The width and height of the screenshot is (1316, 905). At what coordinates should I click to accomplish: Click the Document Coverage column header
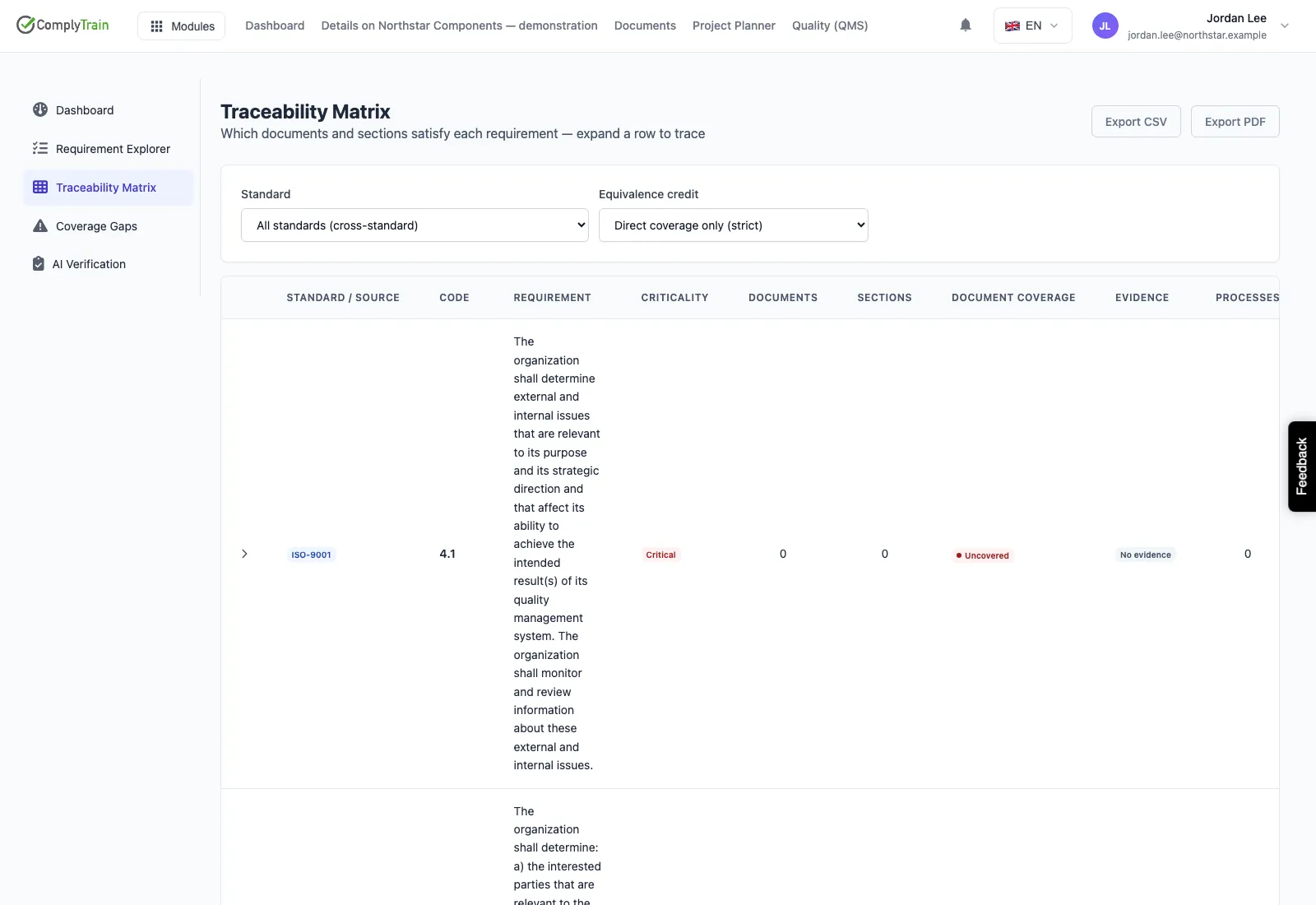(1013, 298)
